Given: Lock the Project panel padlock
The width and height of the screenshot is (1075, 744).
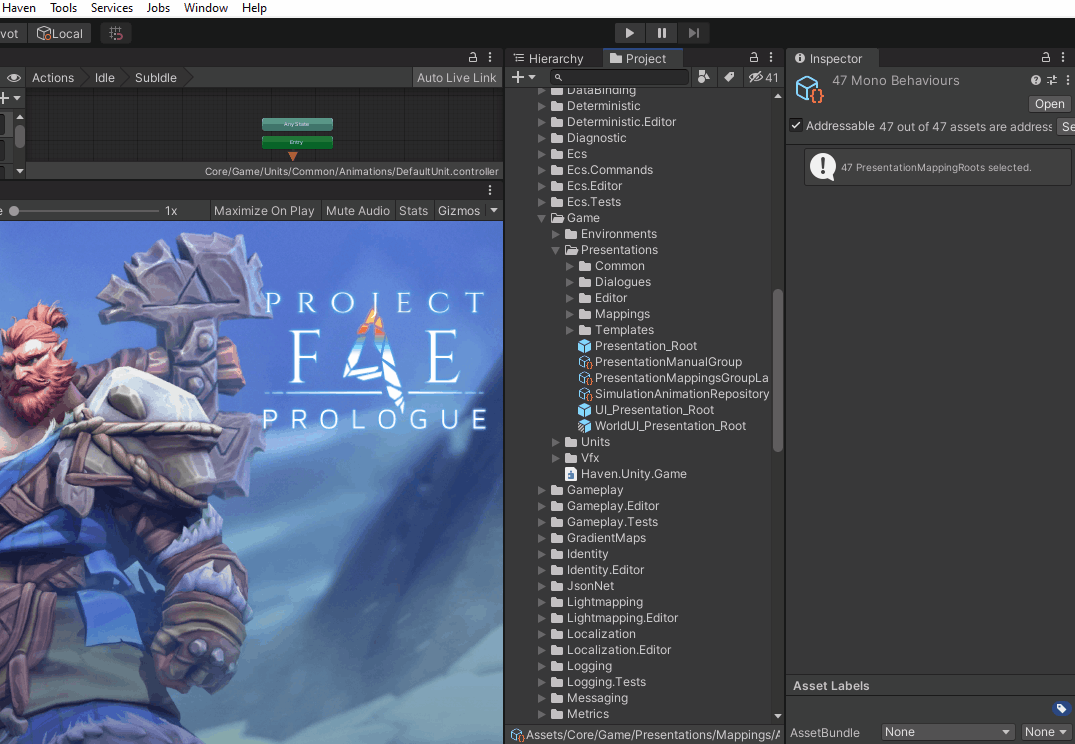Looking at the screenshot, I should (x=754, y=58).
